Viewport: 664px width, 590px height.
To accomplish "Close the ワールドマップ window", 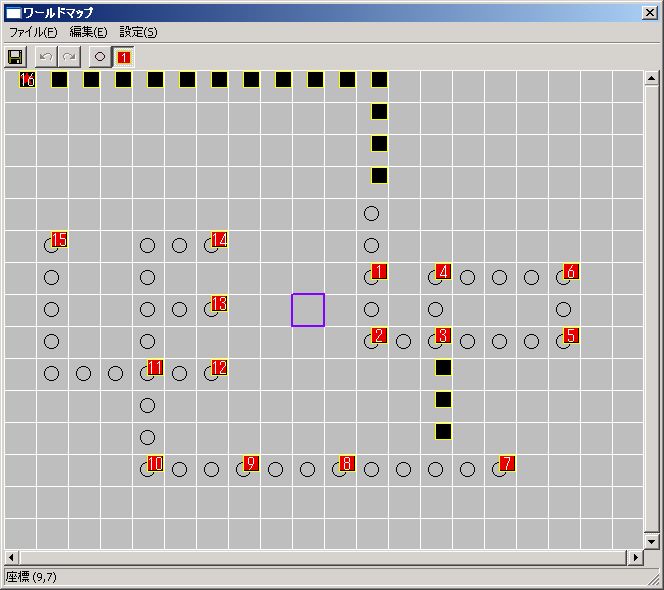I will (650, 13).
